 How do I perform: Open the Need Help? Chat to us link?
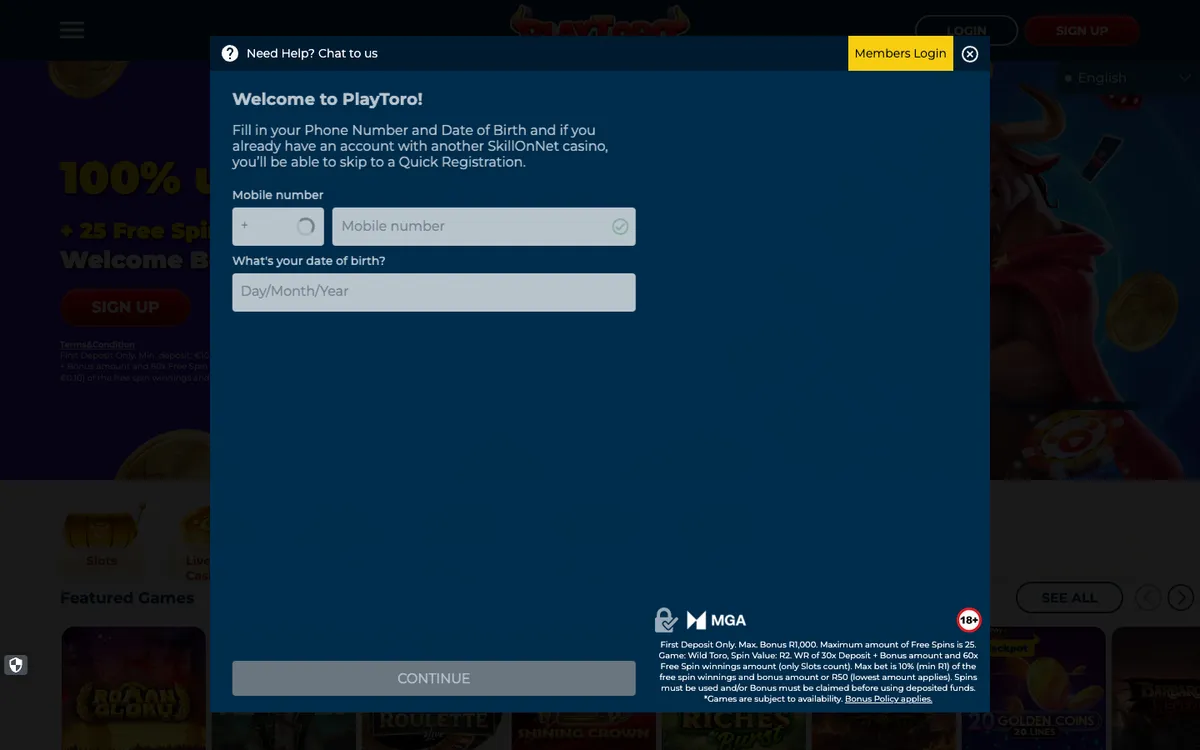(312, 53)
